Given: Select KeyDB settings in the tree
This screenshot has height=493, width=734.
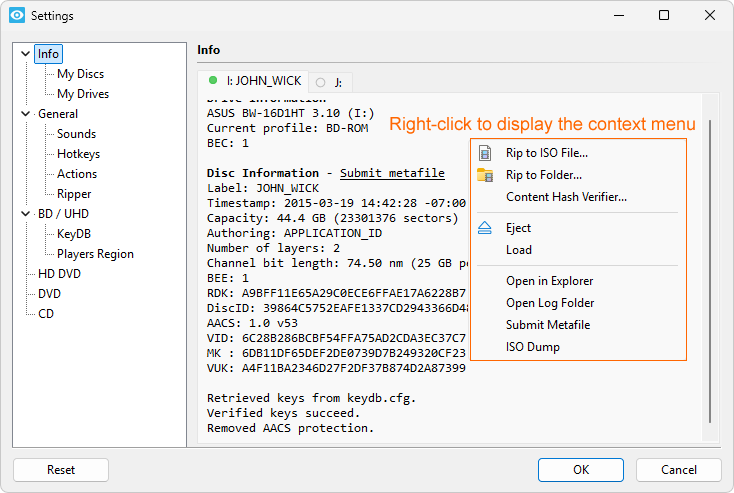Looking at the screenshot, I should pyautogui.click(x=74, y=234).
